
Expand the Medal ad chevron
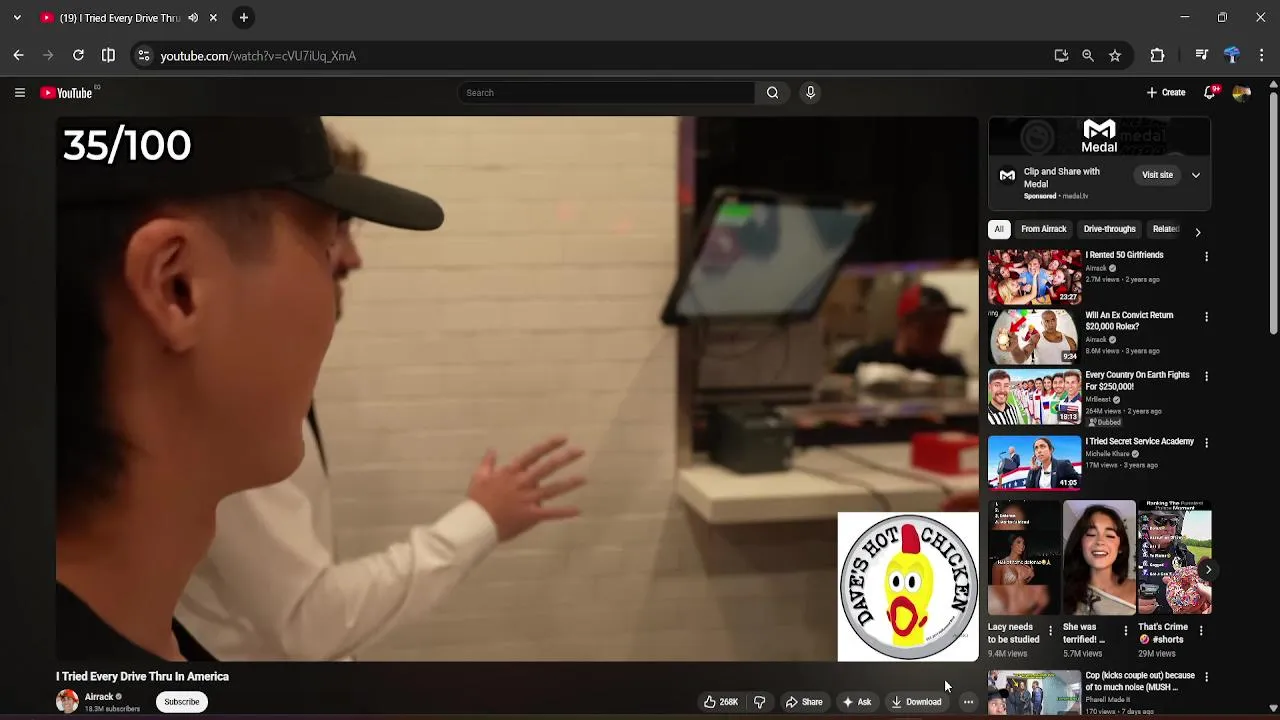[x=1195, y=175]
